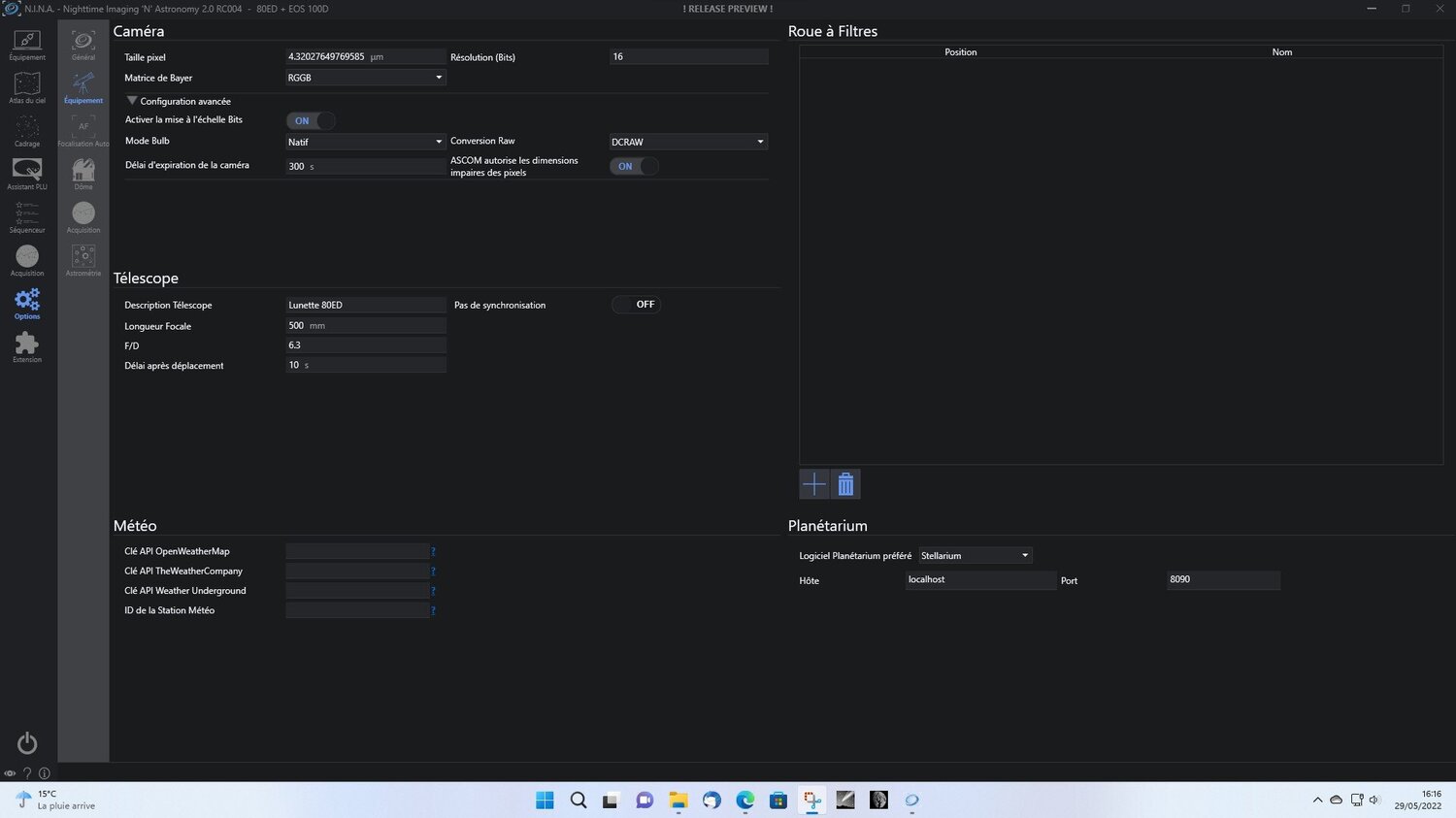Open Windows taskbar search
This screenshot has width=1456, height=818.
click(579, 801)
